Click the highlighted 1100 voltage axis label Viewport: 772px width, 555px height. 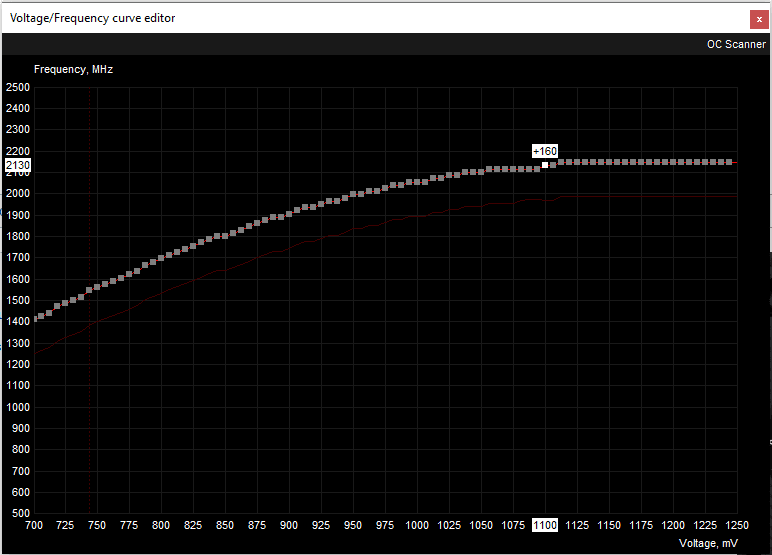[x=545, y=525]
